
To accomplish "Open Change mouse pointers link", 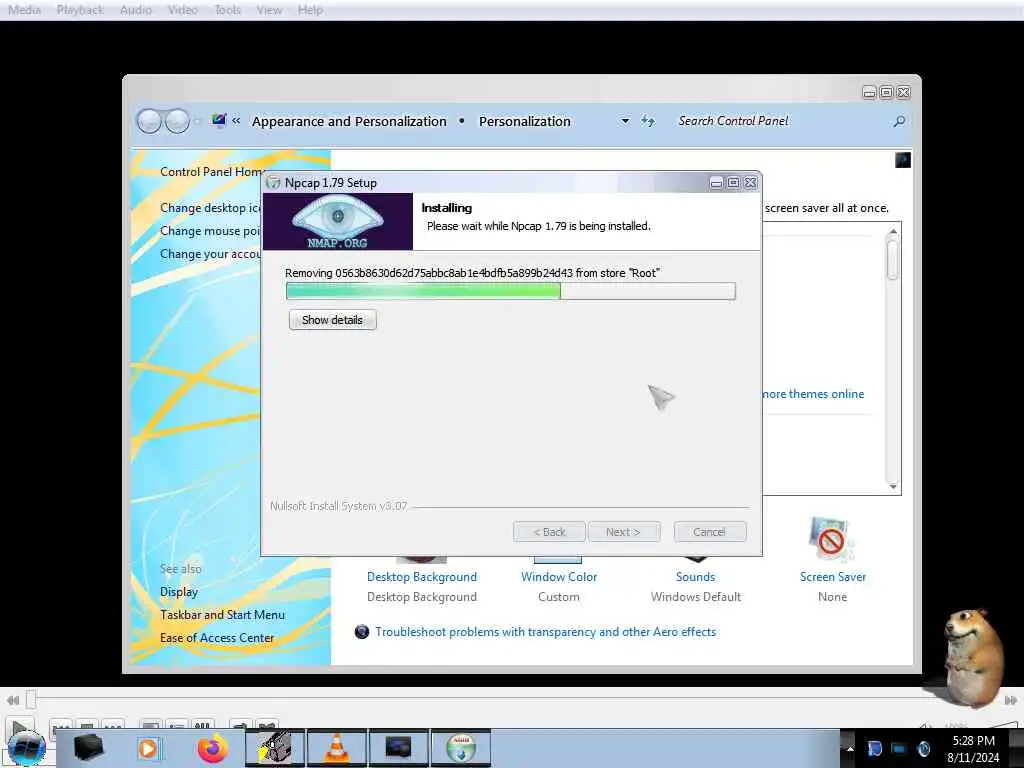I will click(210, 231).
